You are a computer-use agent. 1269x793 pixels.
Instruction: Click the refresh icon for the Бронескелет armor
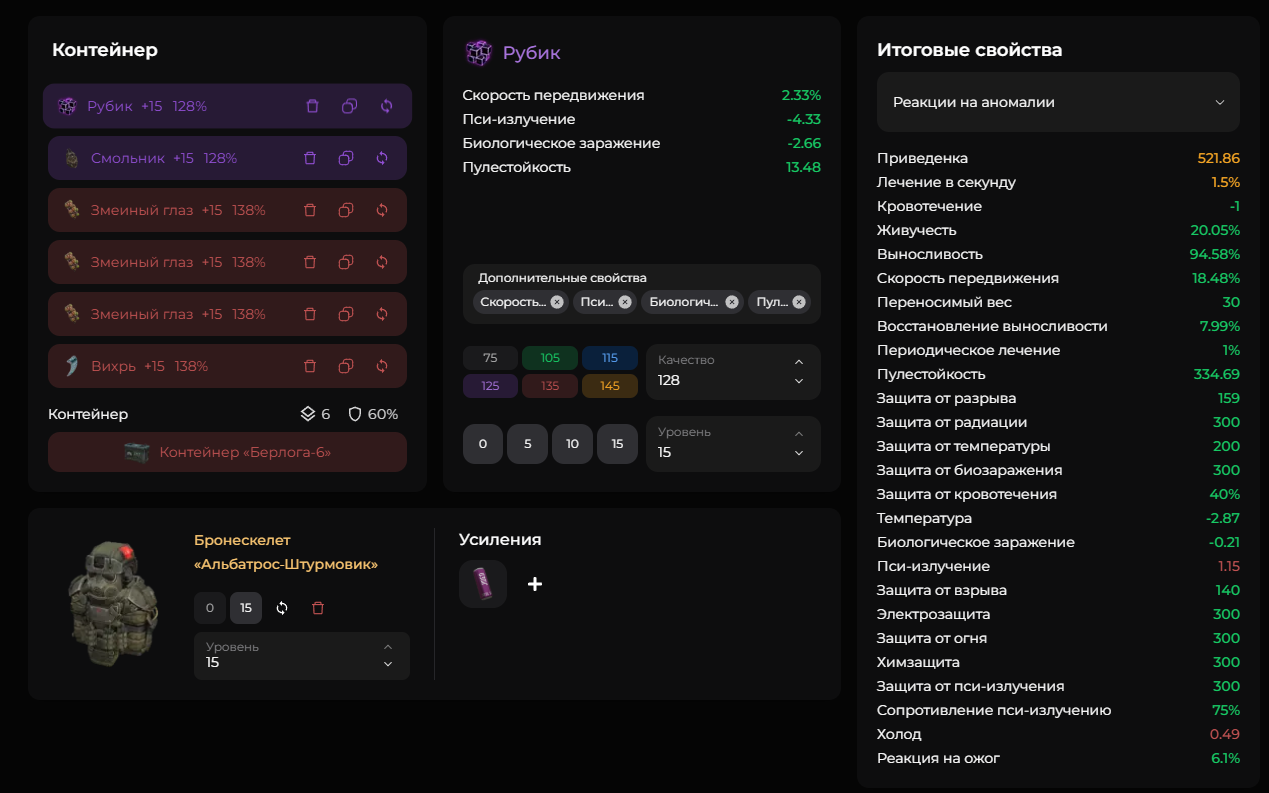[282, 608]
